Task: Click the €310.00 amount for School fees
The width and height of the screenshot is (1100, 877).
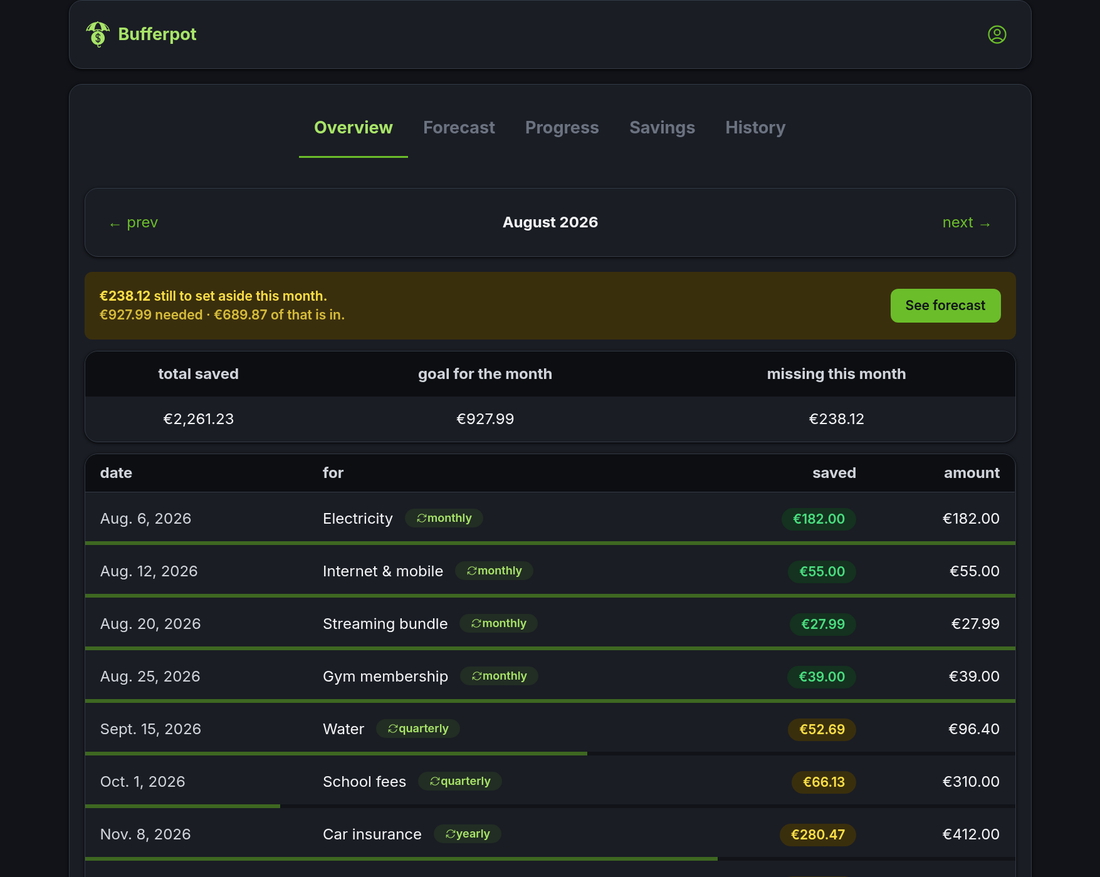Action: [971, 782]
